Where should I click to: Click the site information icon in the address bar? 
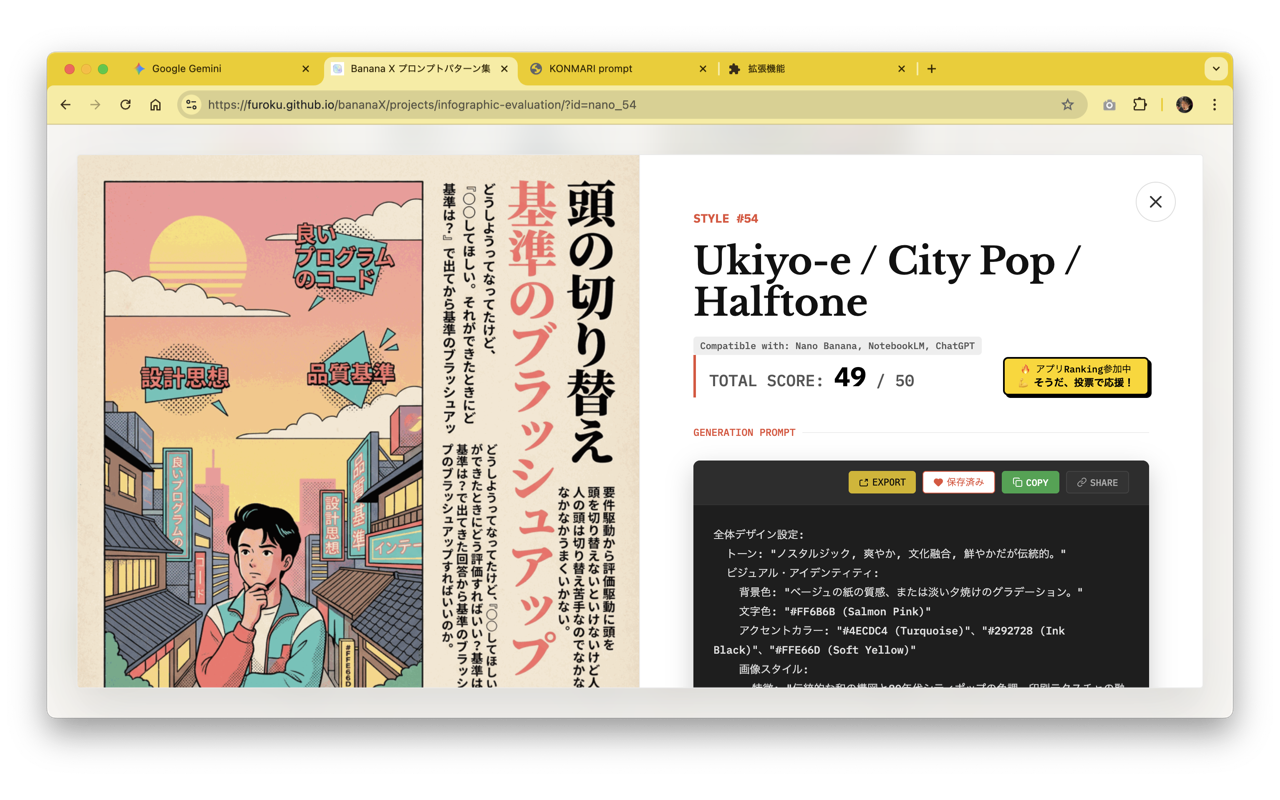(x=190, y=104)
